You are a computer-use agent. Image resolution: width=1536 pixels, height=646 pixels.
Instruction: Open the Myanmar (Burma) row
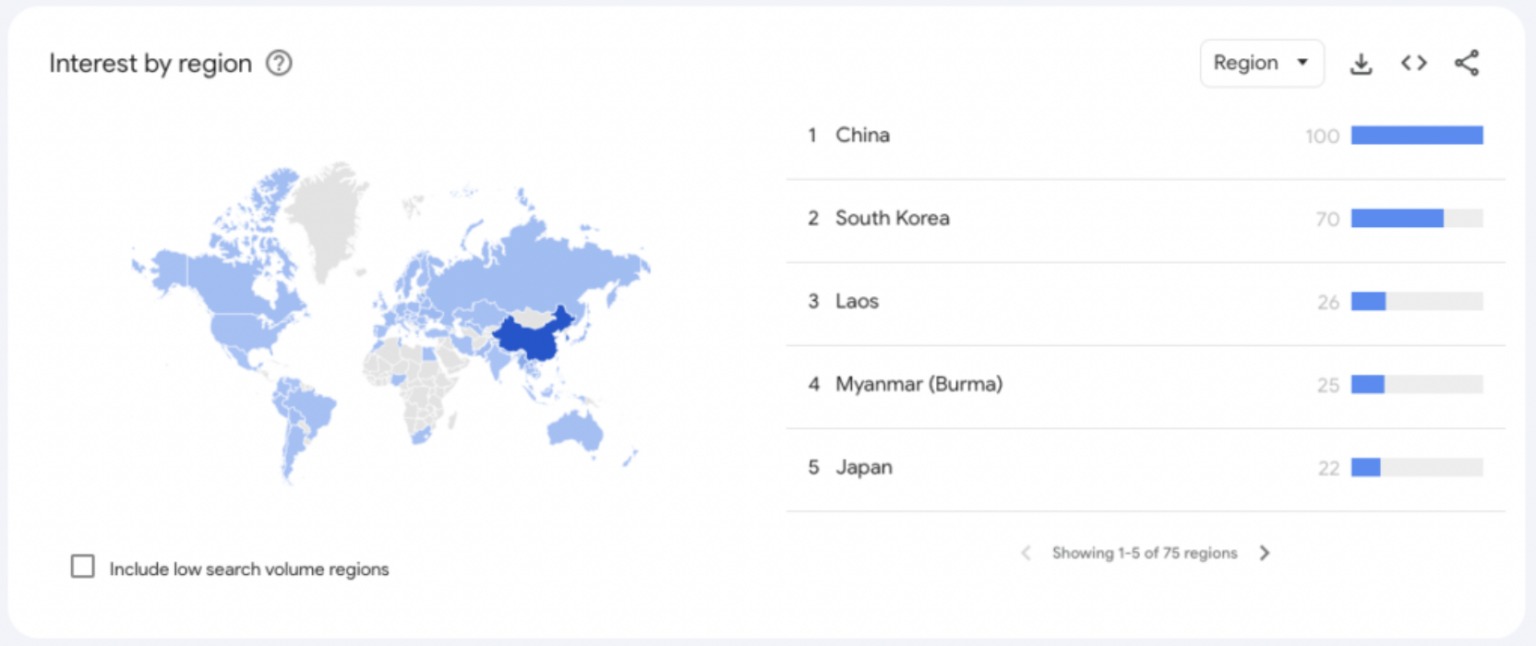pos(1145,385)
